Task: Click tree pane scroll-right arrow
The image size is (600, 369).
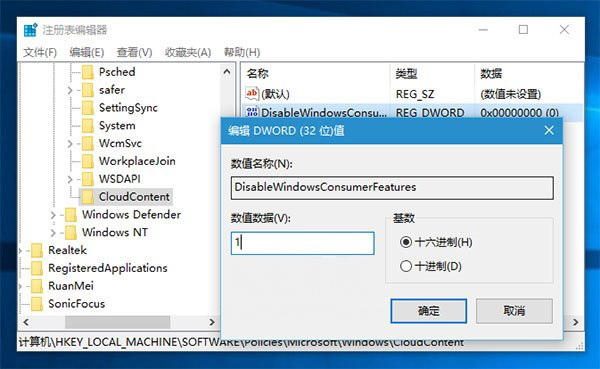Action: tap(212, 322)
